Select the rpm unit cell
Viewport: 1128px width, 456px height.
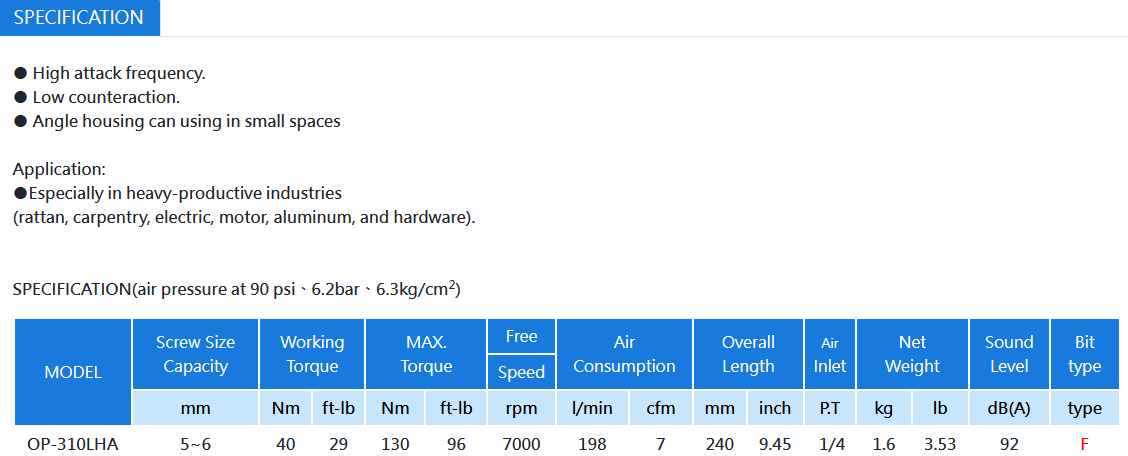point(522,408)
